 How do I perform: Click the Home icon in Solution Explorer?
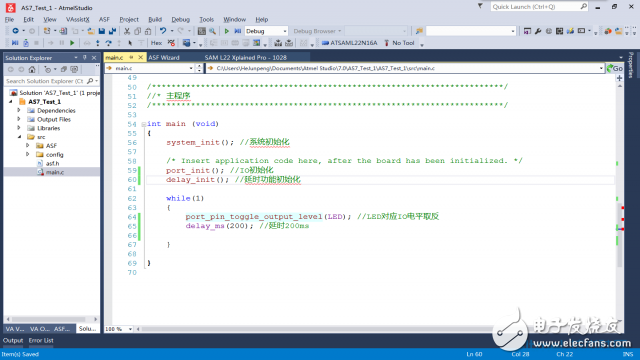tap(32, 69)
